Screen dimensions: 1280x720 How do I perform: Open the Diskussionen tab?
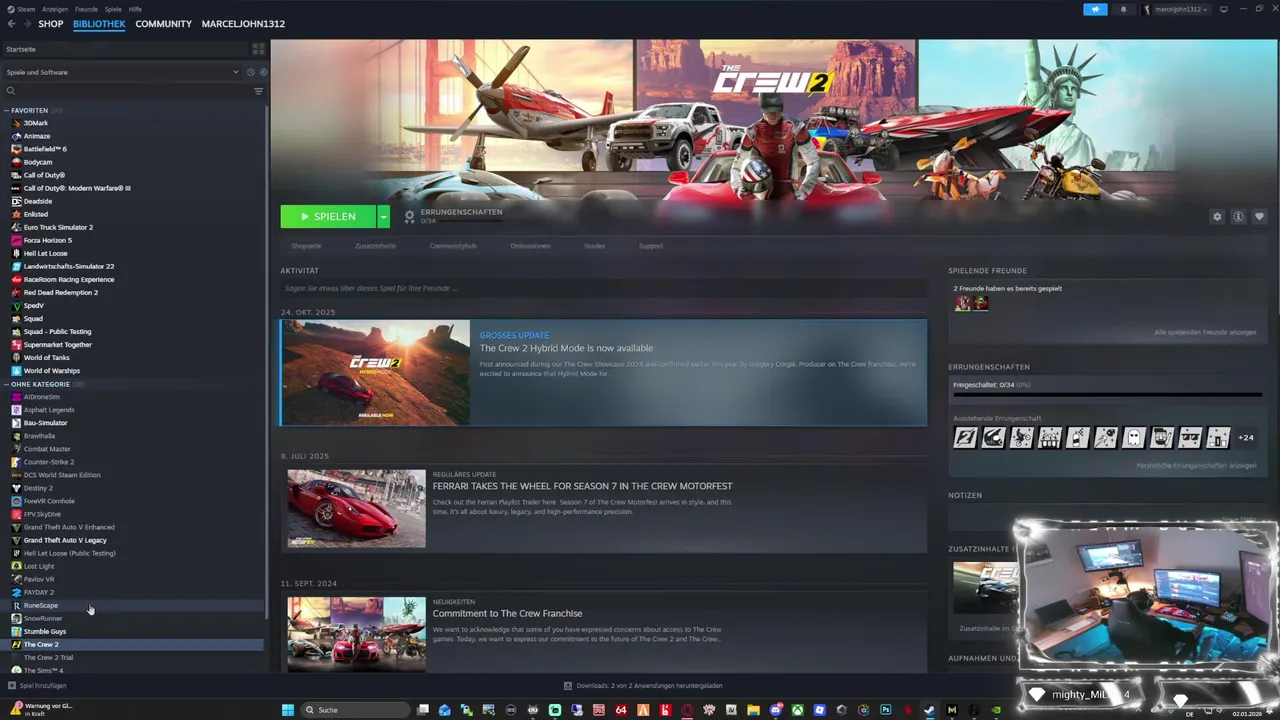(530, 246)
